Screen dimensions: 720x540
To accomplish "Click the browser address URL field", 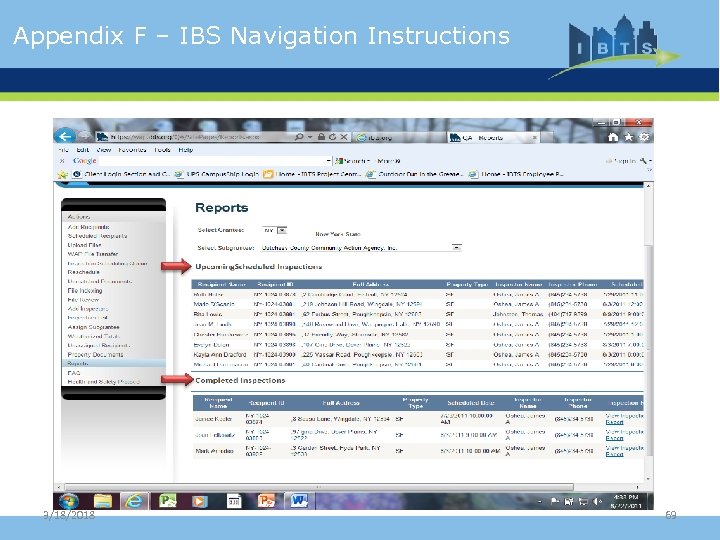I will (x=193, y=137).
